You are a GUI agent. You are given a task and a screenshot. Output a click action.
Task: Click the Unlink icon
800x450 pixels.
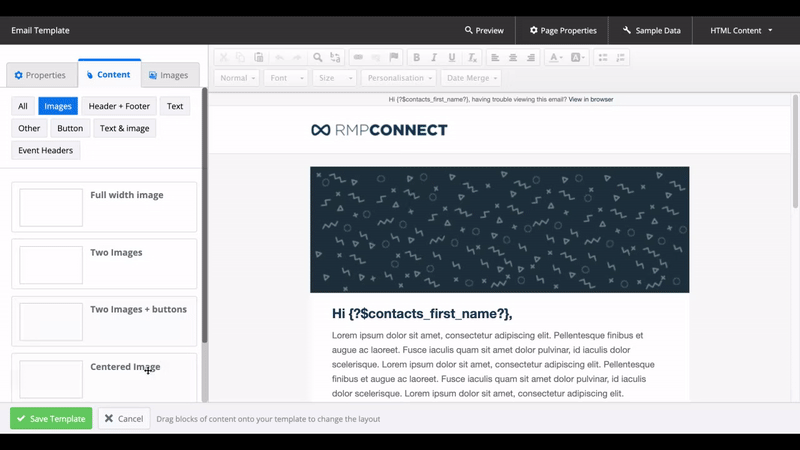tap(376, 58)
